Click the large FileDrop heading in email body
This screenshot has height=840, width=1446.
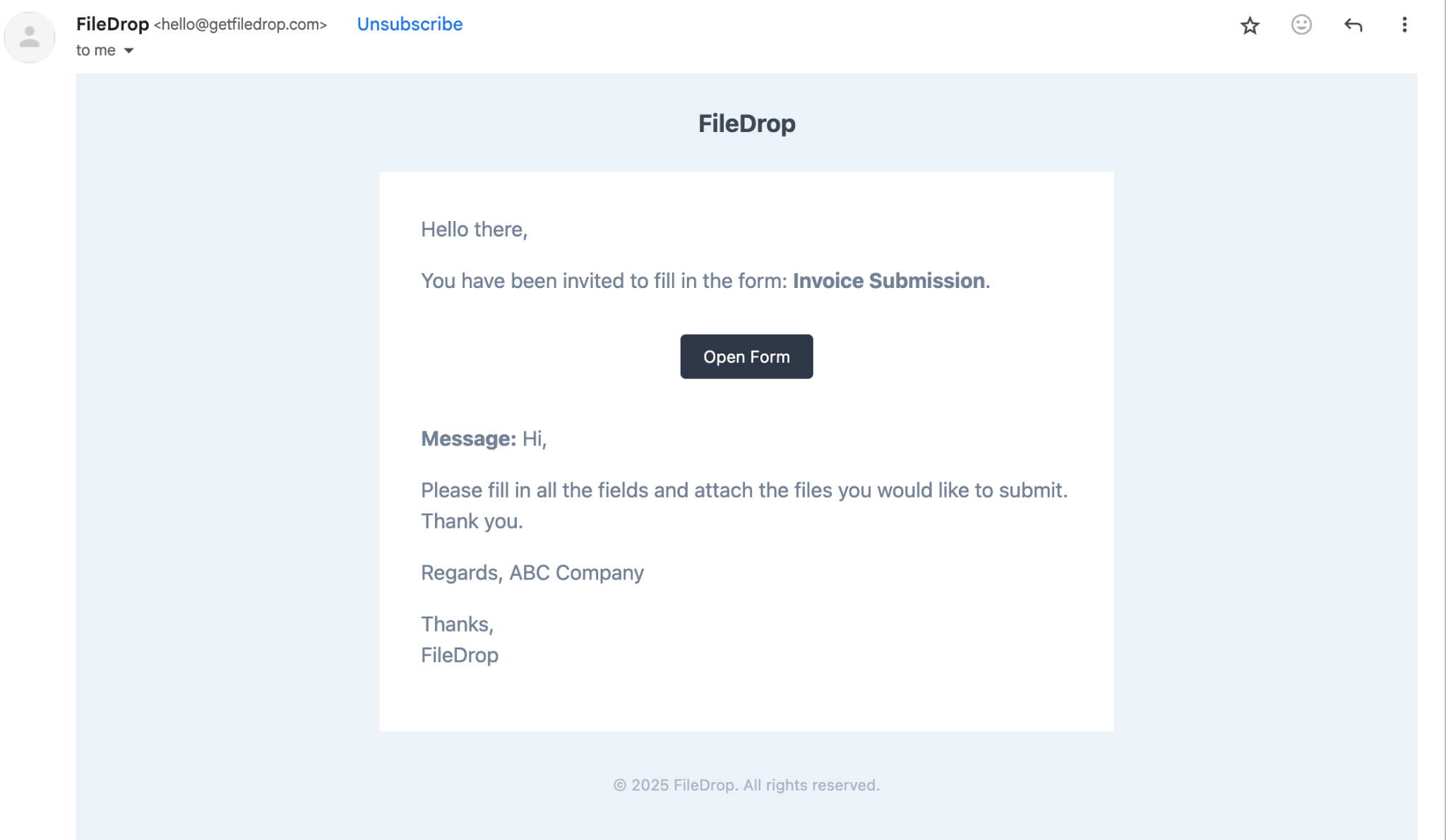746,124
